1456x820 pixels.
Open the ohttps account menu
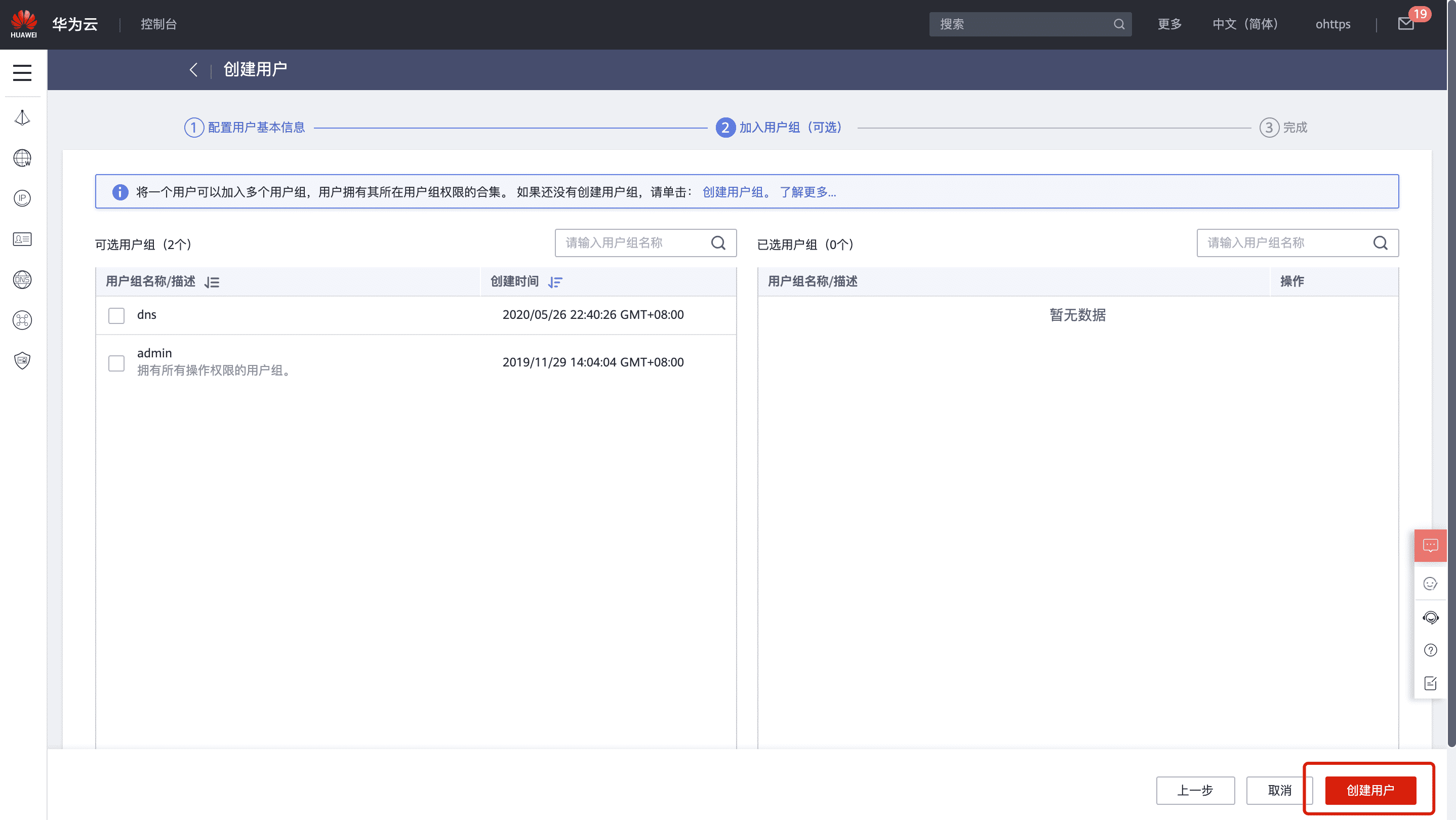(1333, 24)
